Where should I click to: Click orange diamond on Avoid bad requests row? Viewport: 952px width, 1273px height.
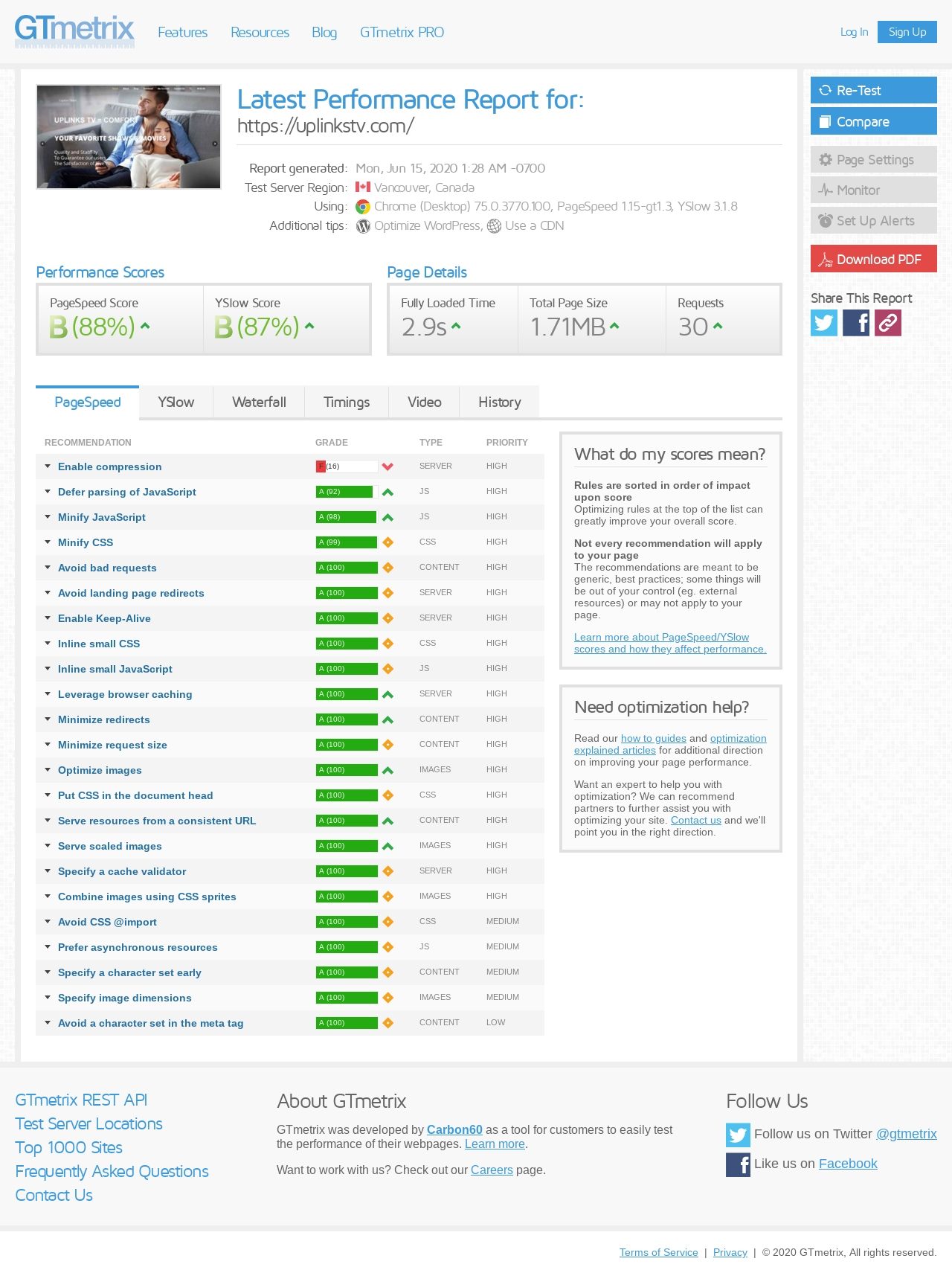(387, 568)
